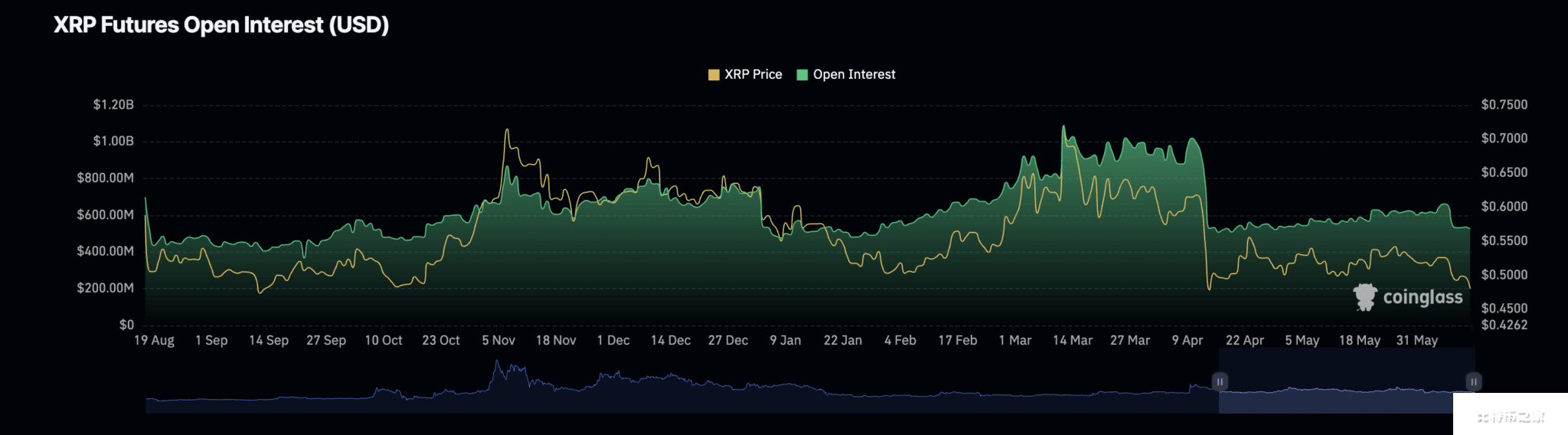This screenshot has width=1568, height=435.
Task: Click the $1.20B open interest axis label
Action: 113,104
